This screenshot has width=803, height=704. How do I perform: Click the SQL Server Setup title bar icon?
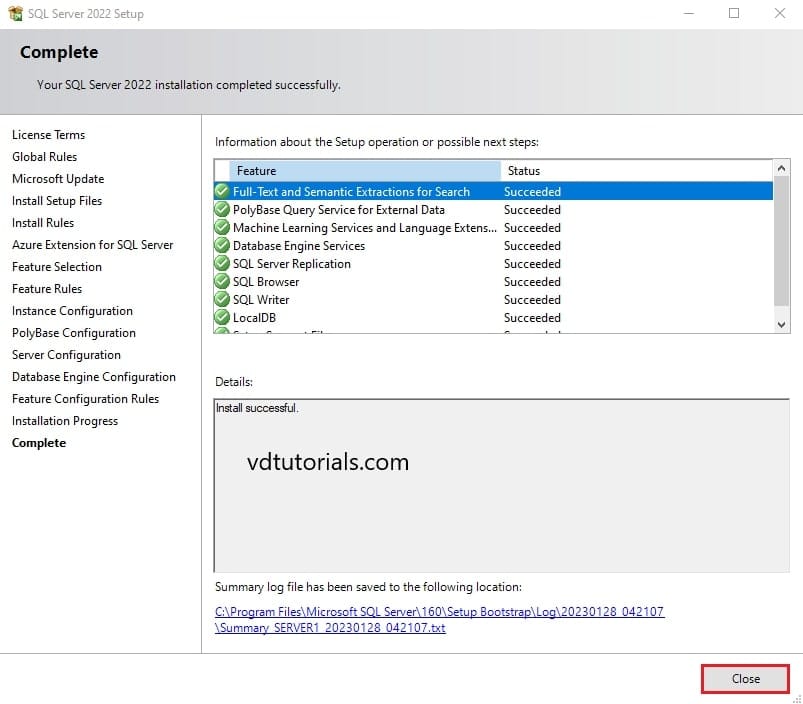point(15,13)
